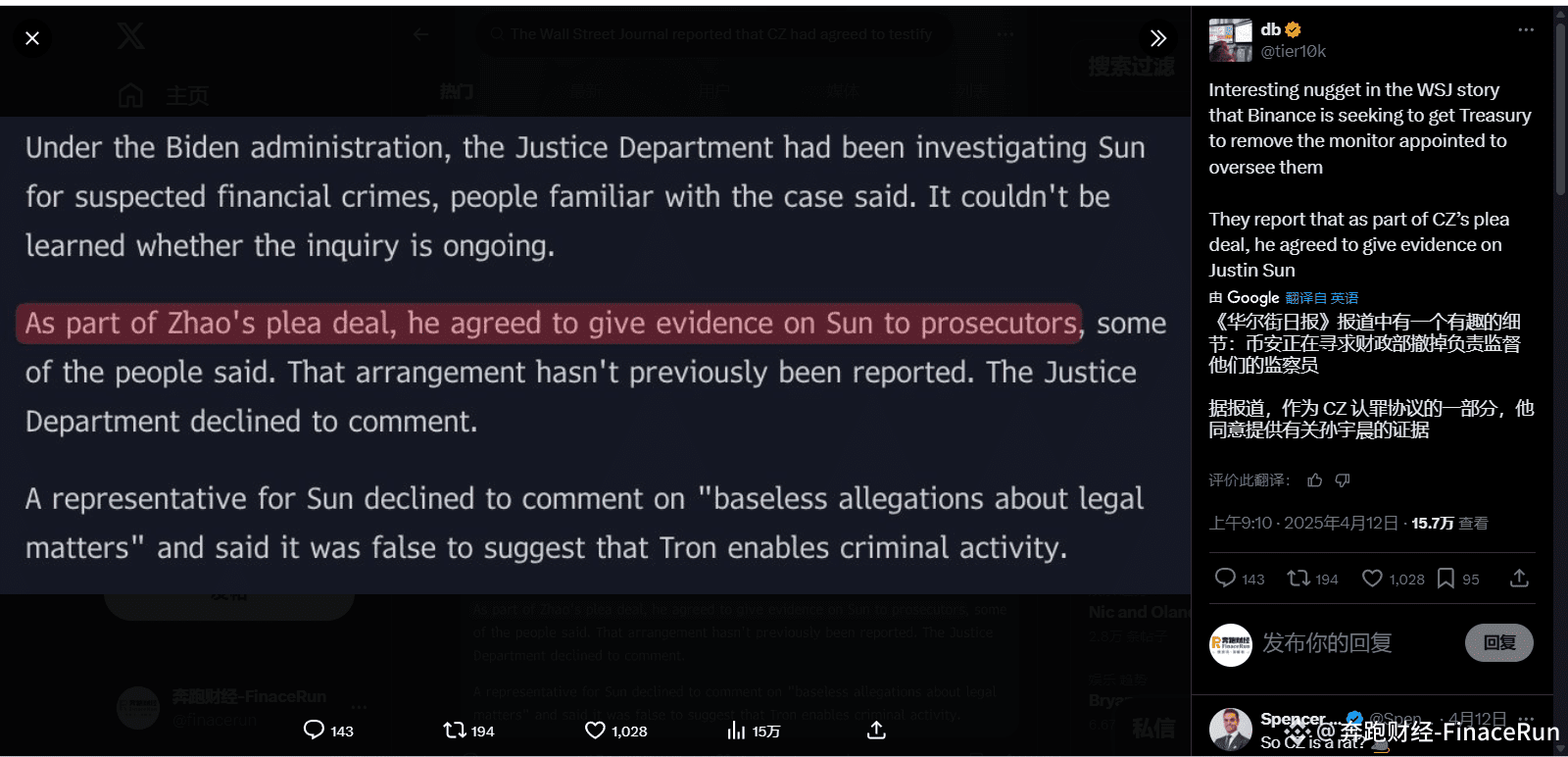1568x757 pixels.
Task: Rate translation with thumbs up icon
Action: pyautogui.click(x=1315, y=479)
